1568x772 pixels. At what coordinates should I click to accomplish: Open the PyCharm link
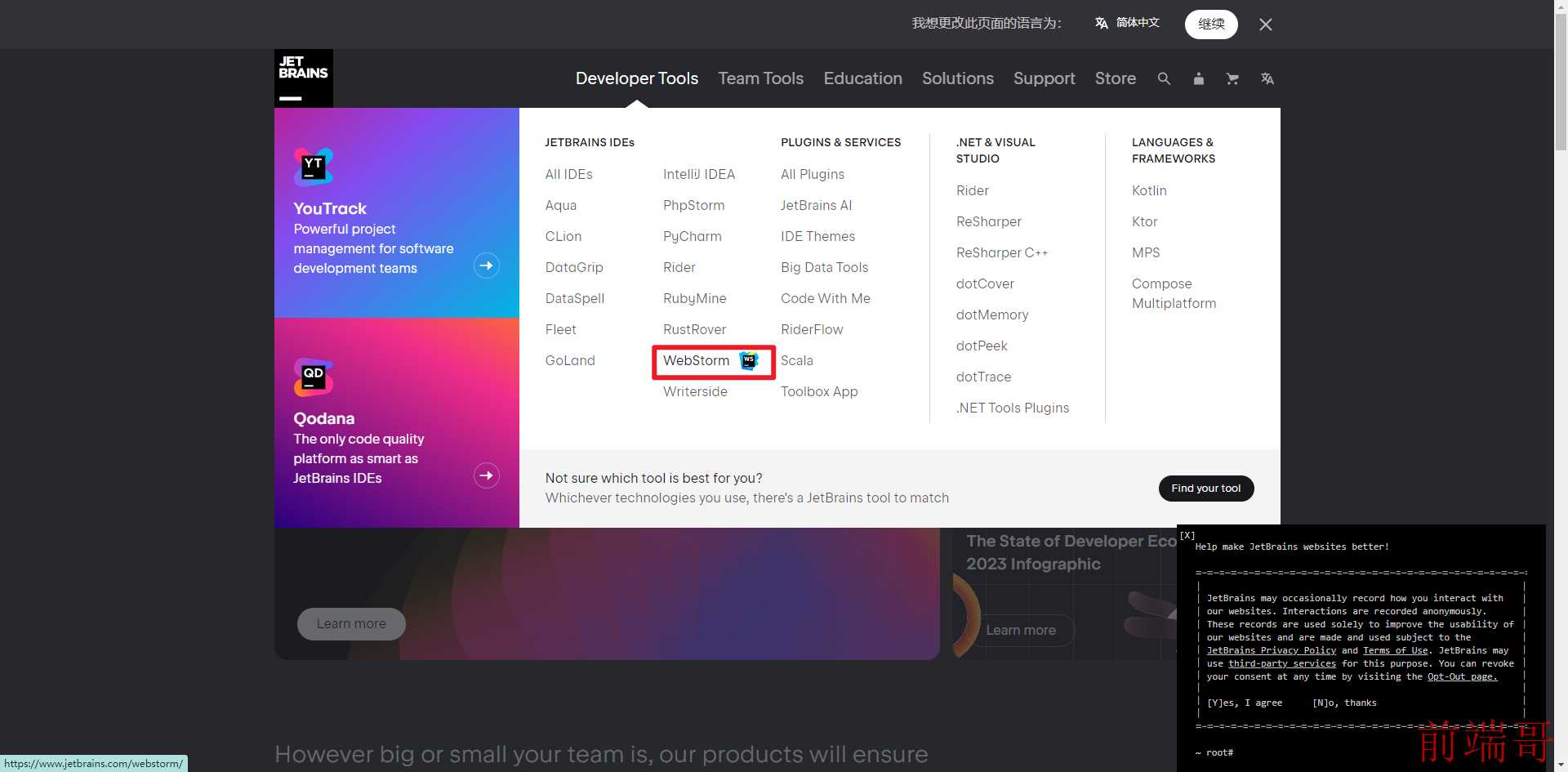click(x=693, y=236)
